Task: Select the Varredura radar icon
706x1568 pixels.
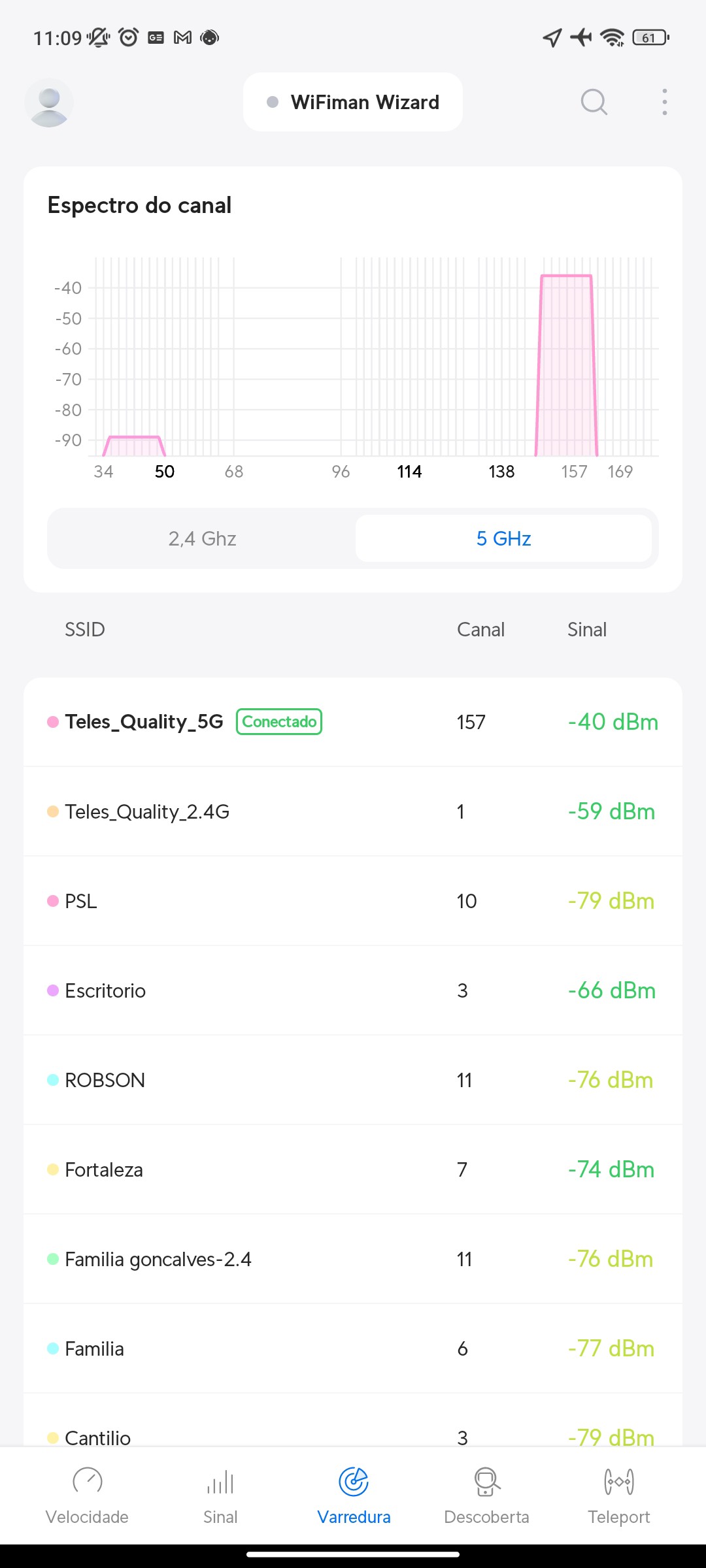Action: click(x=354, y=1480)
